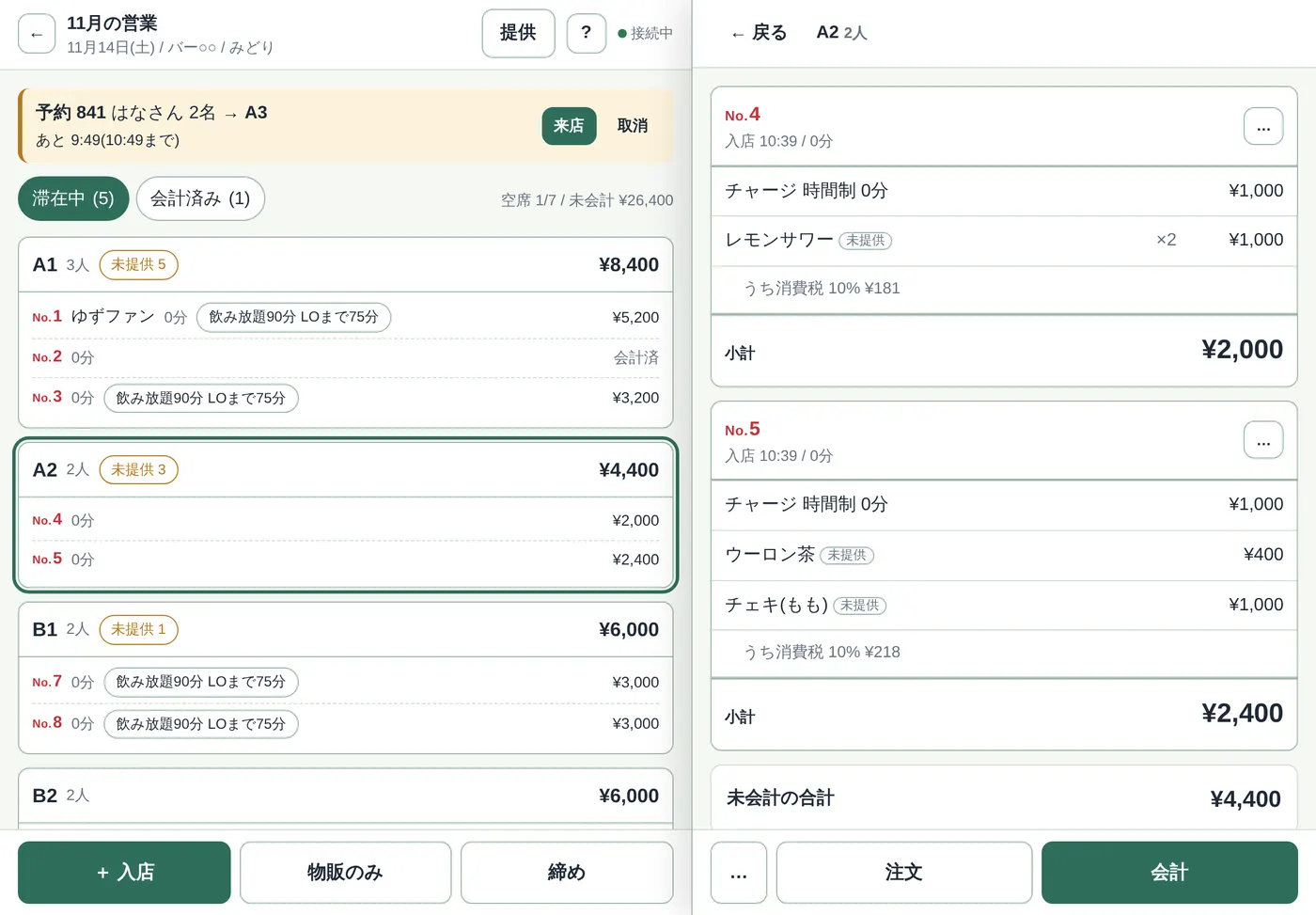This screenshot has height=915, width=1316.
Task: Open customer No.8 row in B1
Action: pyautogui.click(x=346, y=724)
